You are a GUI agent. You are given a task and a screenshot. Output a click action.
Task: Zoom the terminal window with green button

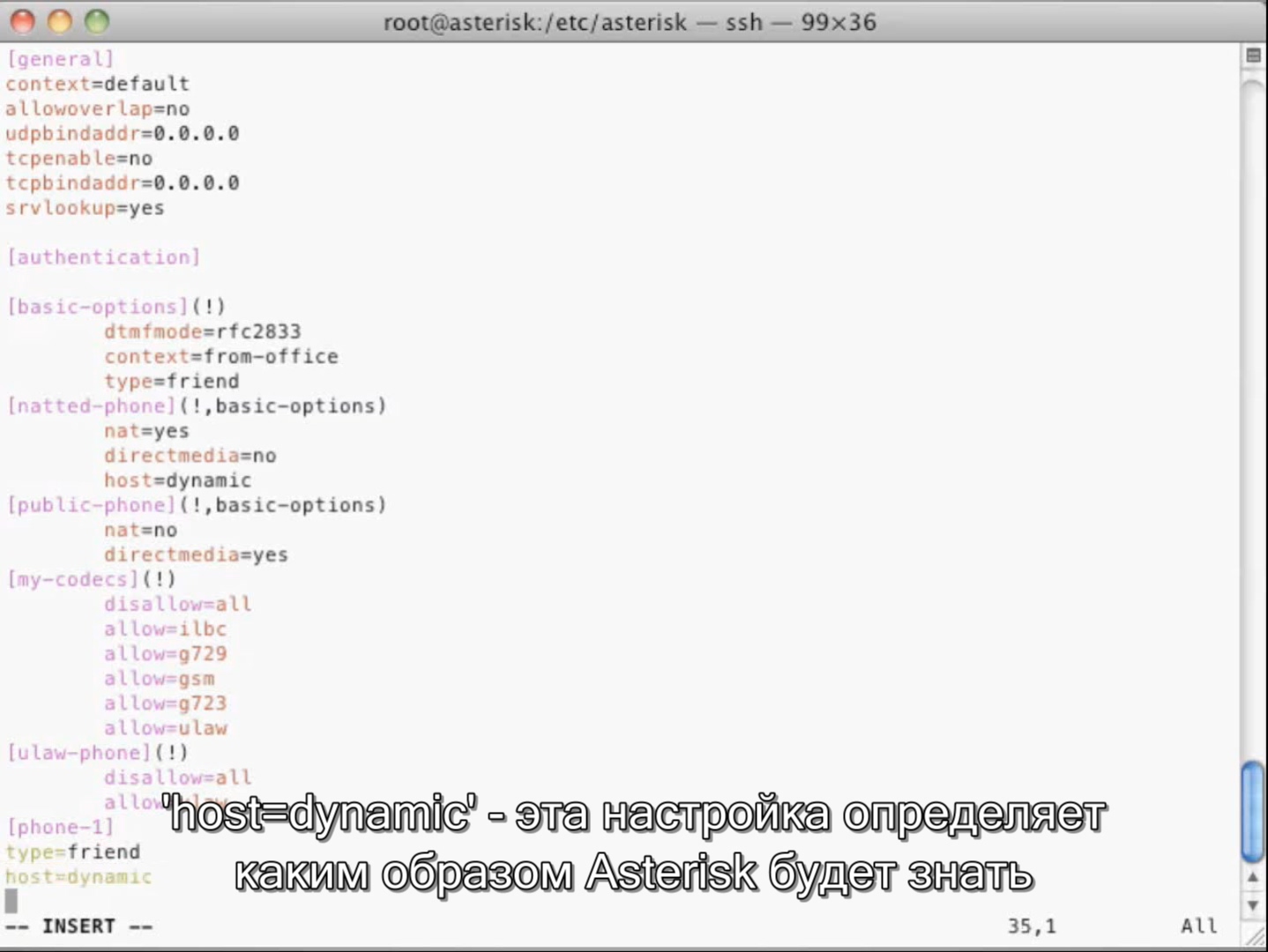coord(96,21)
